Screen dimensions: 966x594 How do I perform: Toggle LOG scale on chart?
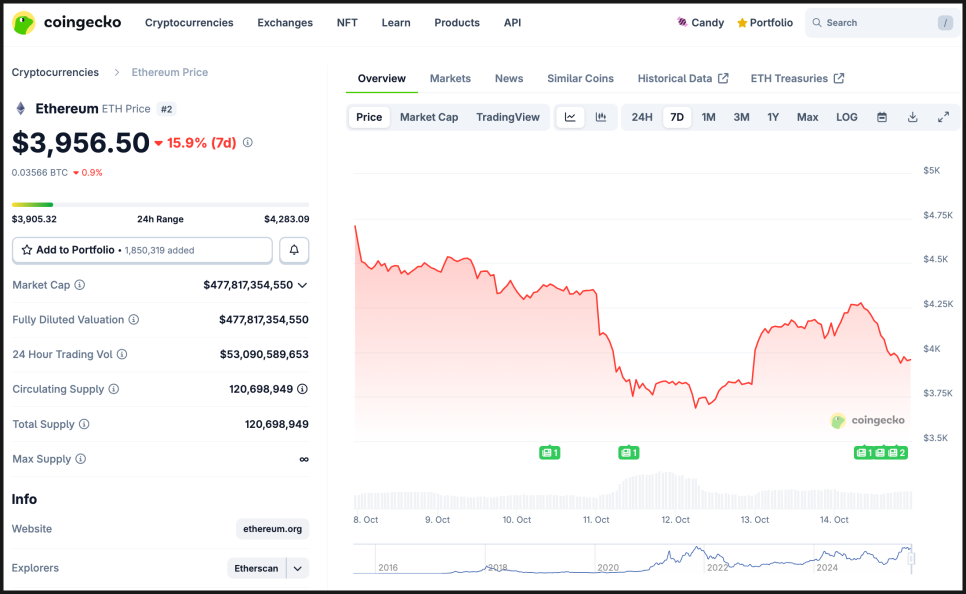pos(846,117)
